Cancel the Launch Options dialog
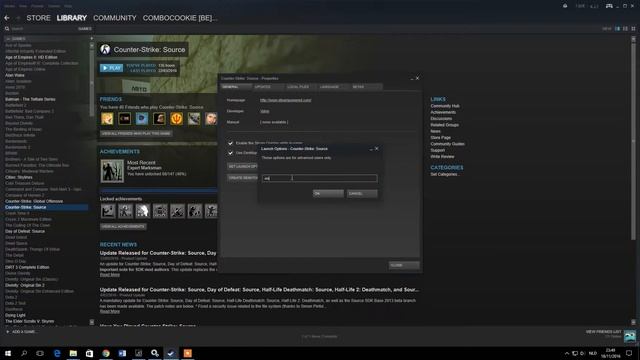Screen dimensions: 640x360 tap(362, 193)
